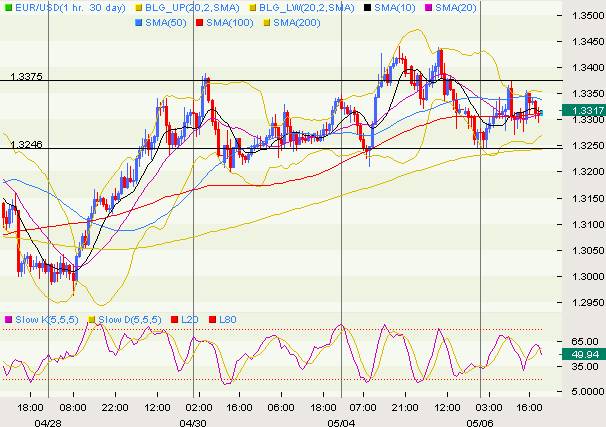Click the red L20 legend swatch

pos(174,320)
